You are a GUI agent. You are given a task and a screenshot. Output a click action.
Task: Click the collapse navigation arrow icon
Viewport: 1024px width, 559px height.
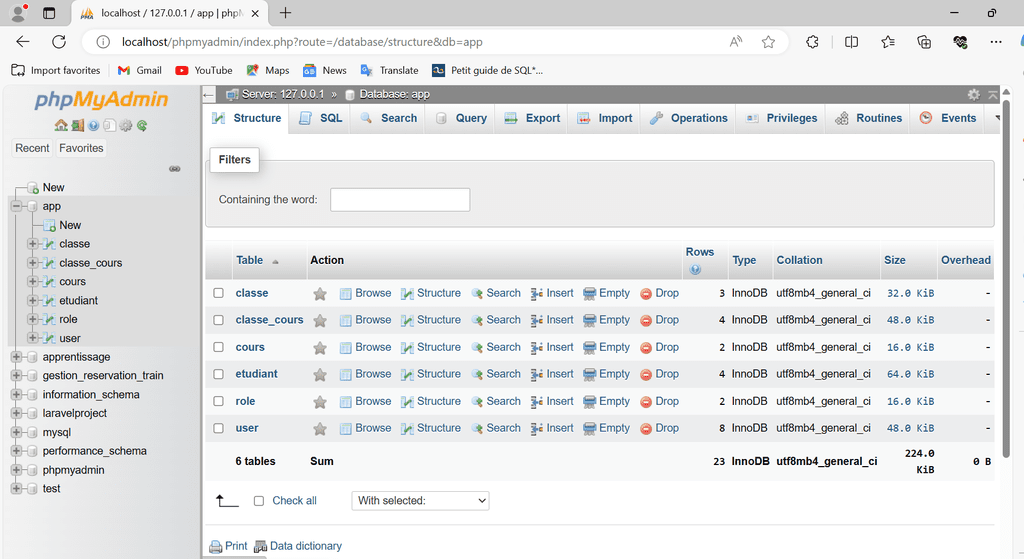coord(209,95)
